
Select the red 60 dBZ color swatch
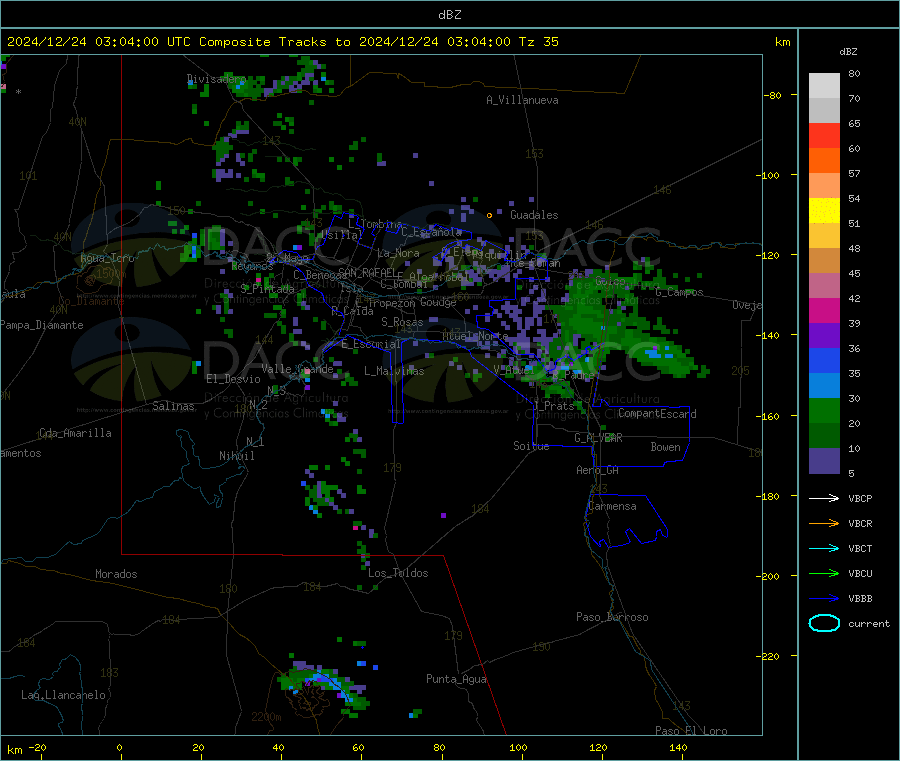coord(824,136)
